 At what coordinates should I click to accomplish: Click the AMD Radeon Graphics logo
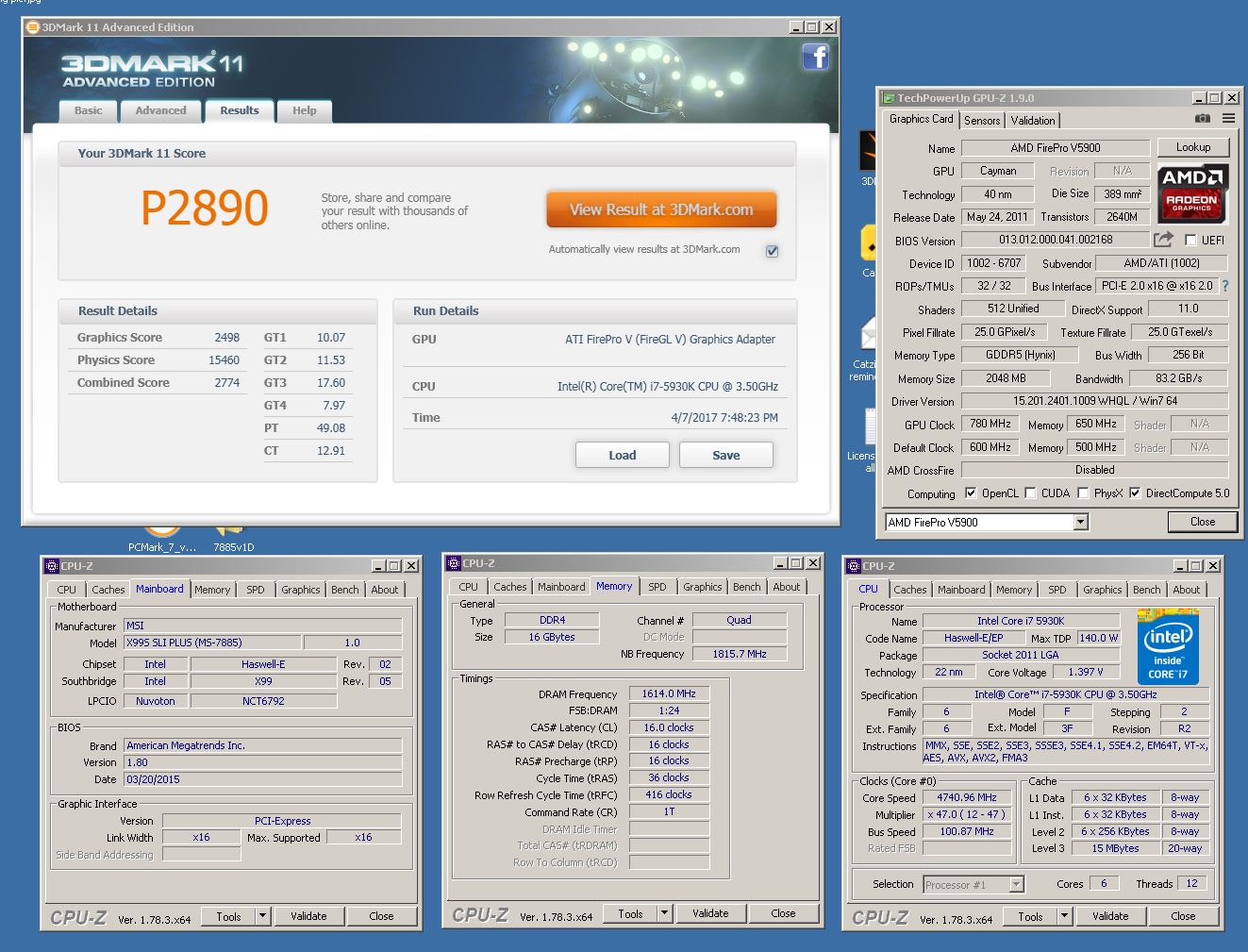coord(1192,192)
